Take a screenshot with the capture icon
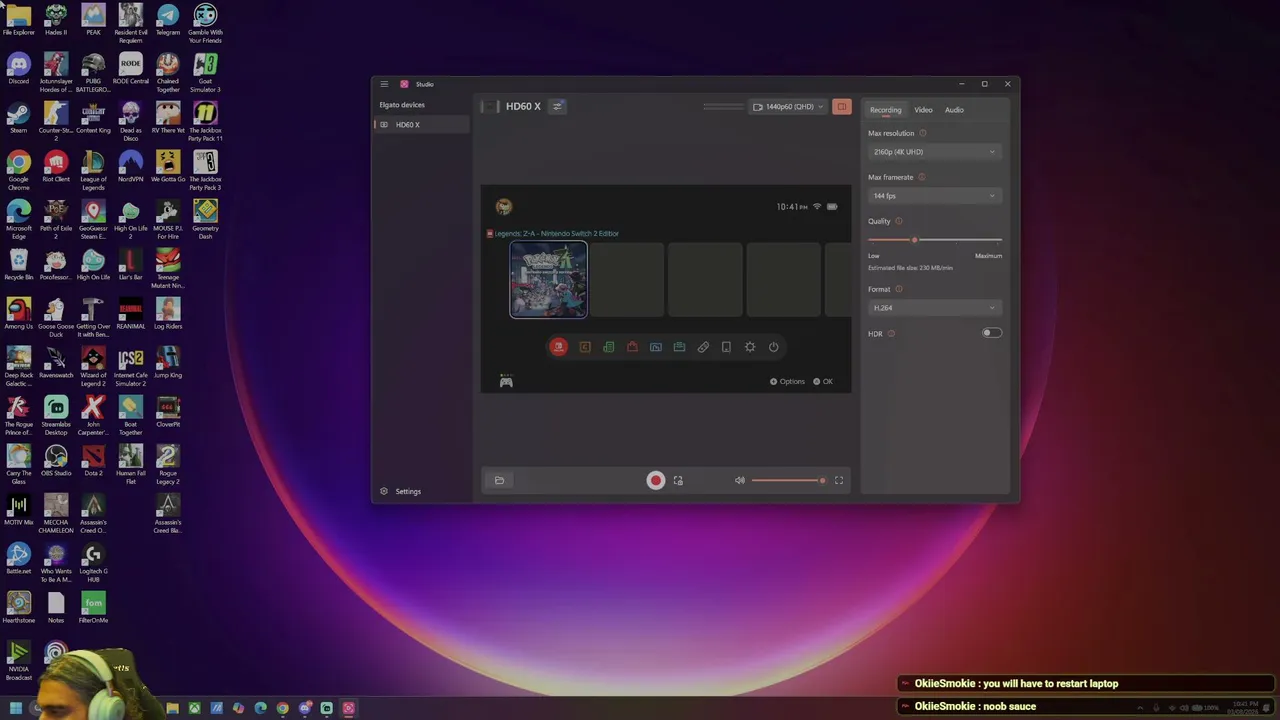This screenshot has width=1280, height=720. [x=678, y=481]
